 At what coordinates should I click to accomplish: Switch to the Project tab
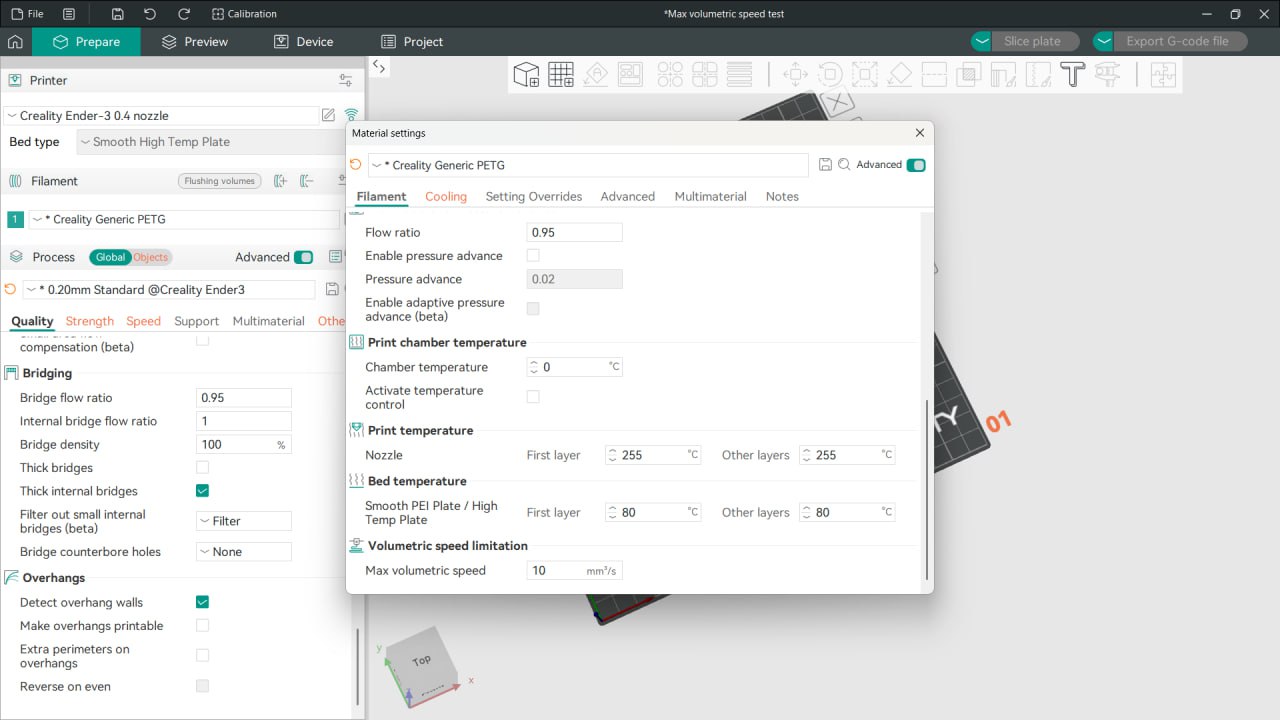412,42
